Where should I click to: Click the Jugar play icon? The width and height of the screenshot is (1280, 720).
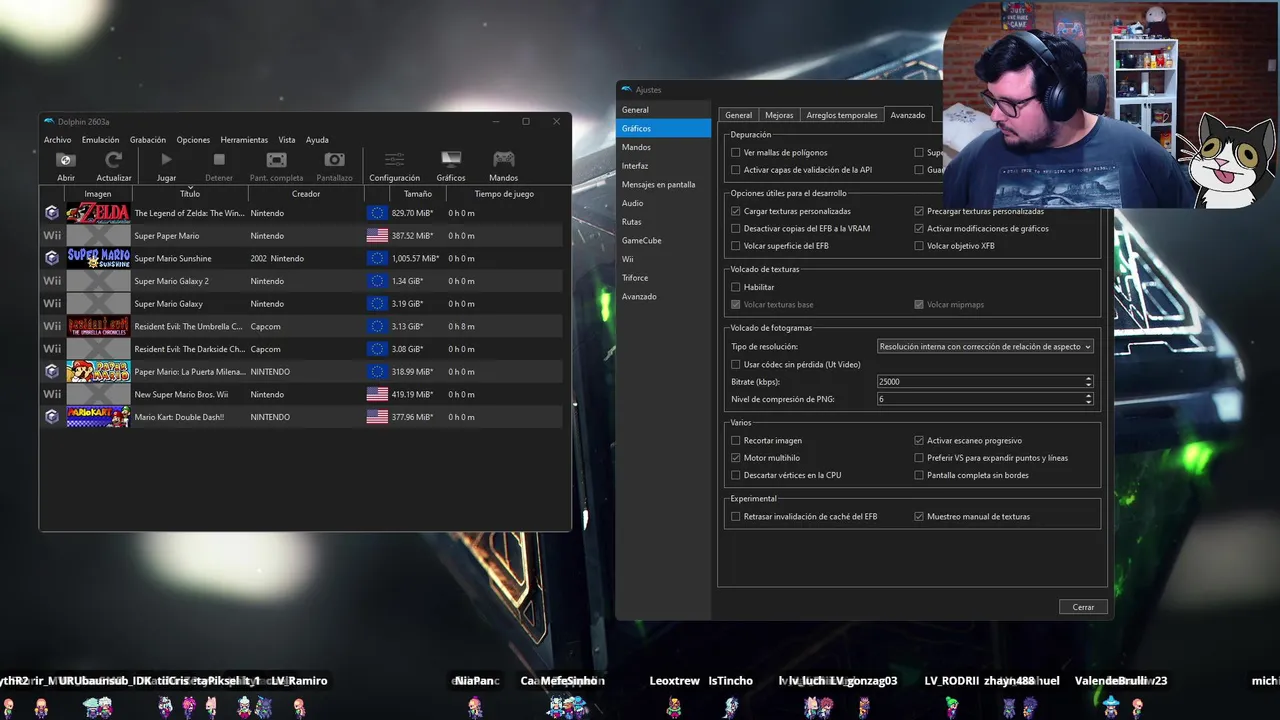click(166, 160)
